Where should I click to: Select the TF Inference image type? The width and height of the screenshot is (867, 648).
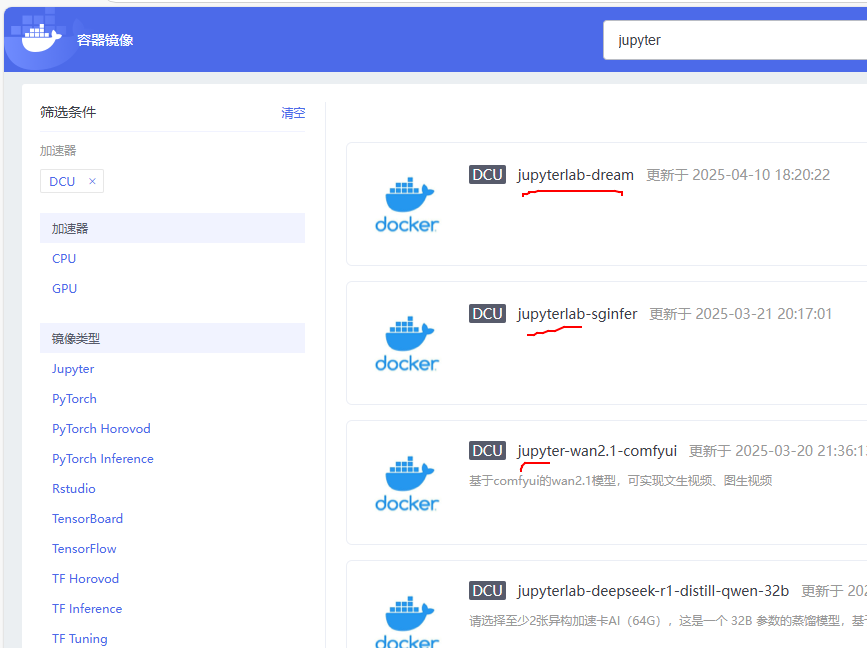(87, 608)
